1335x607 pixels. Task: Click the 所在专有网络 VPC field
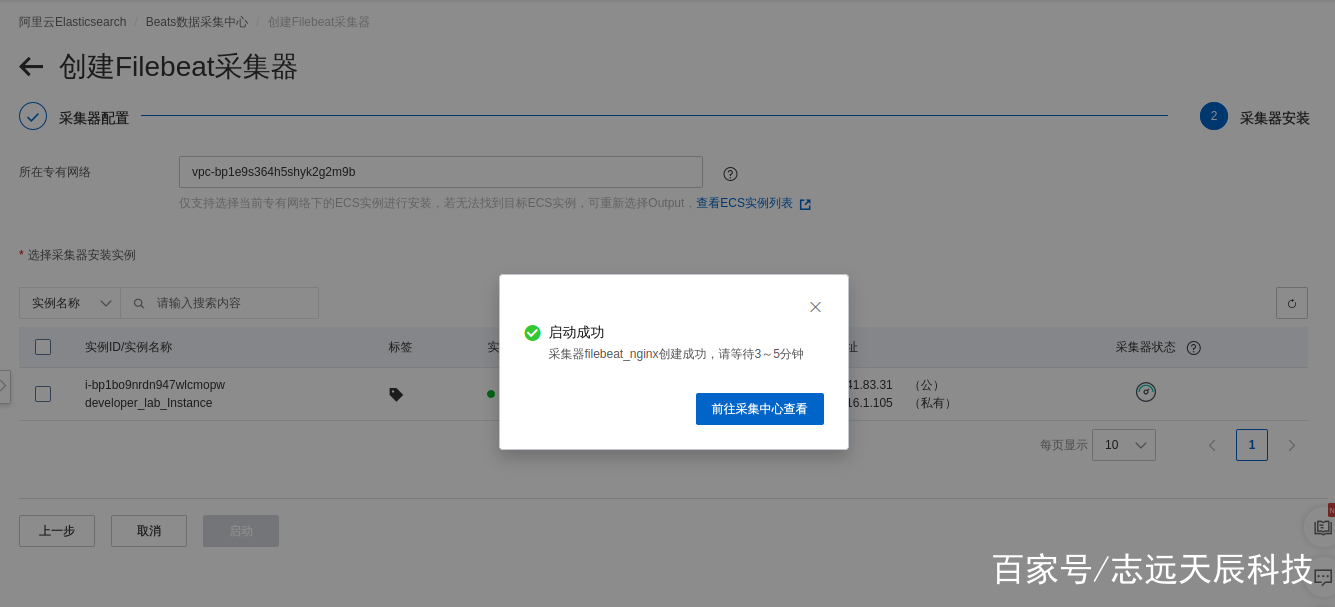click(441, 172)
